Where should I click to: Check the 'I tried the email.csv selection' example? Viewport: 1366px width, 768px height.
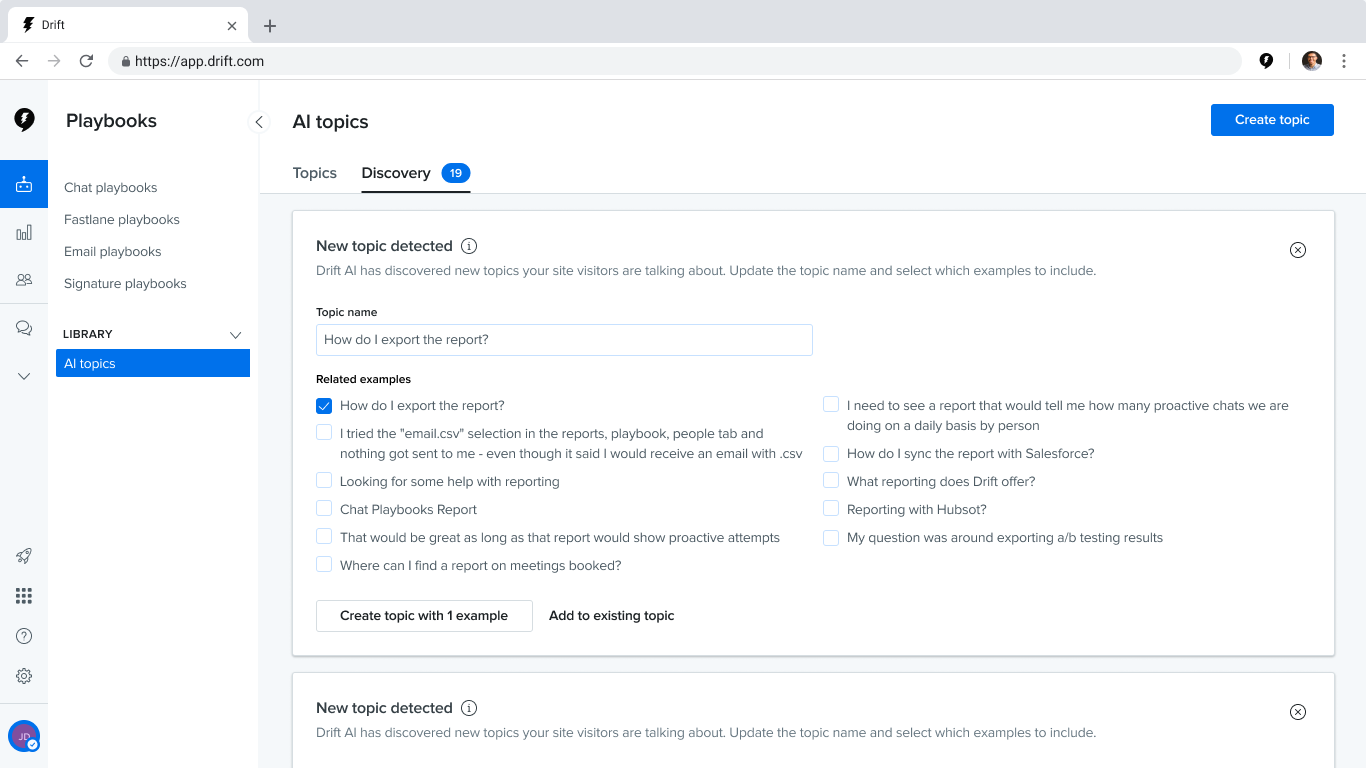click(324, 432)
